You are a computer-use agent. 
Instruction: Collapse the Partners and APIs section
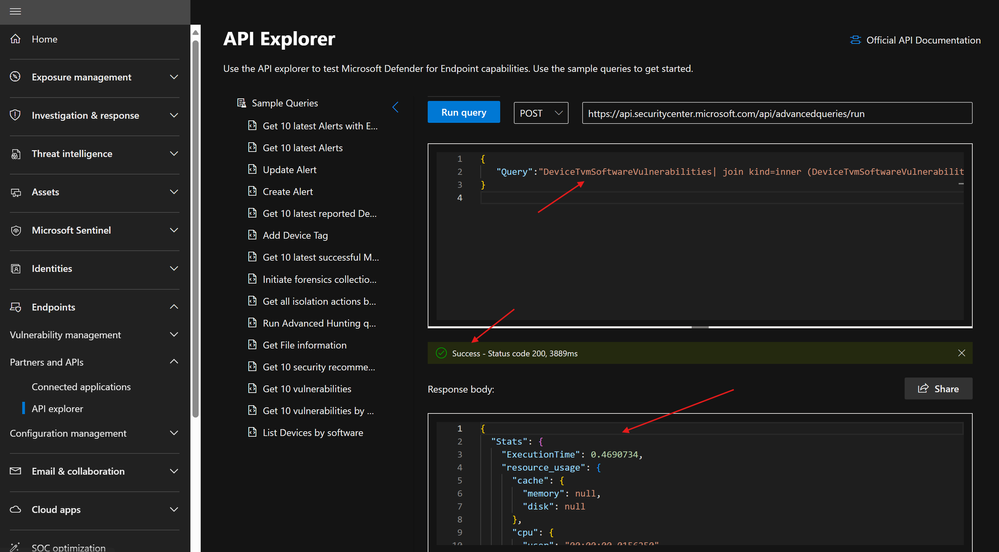pyautogui.click(x=174, y=362)
